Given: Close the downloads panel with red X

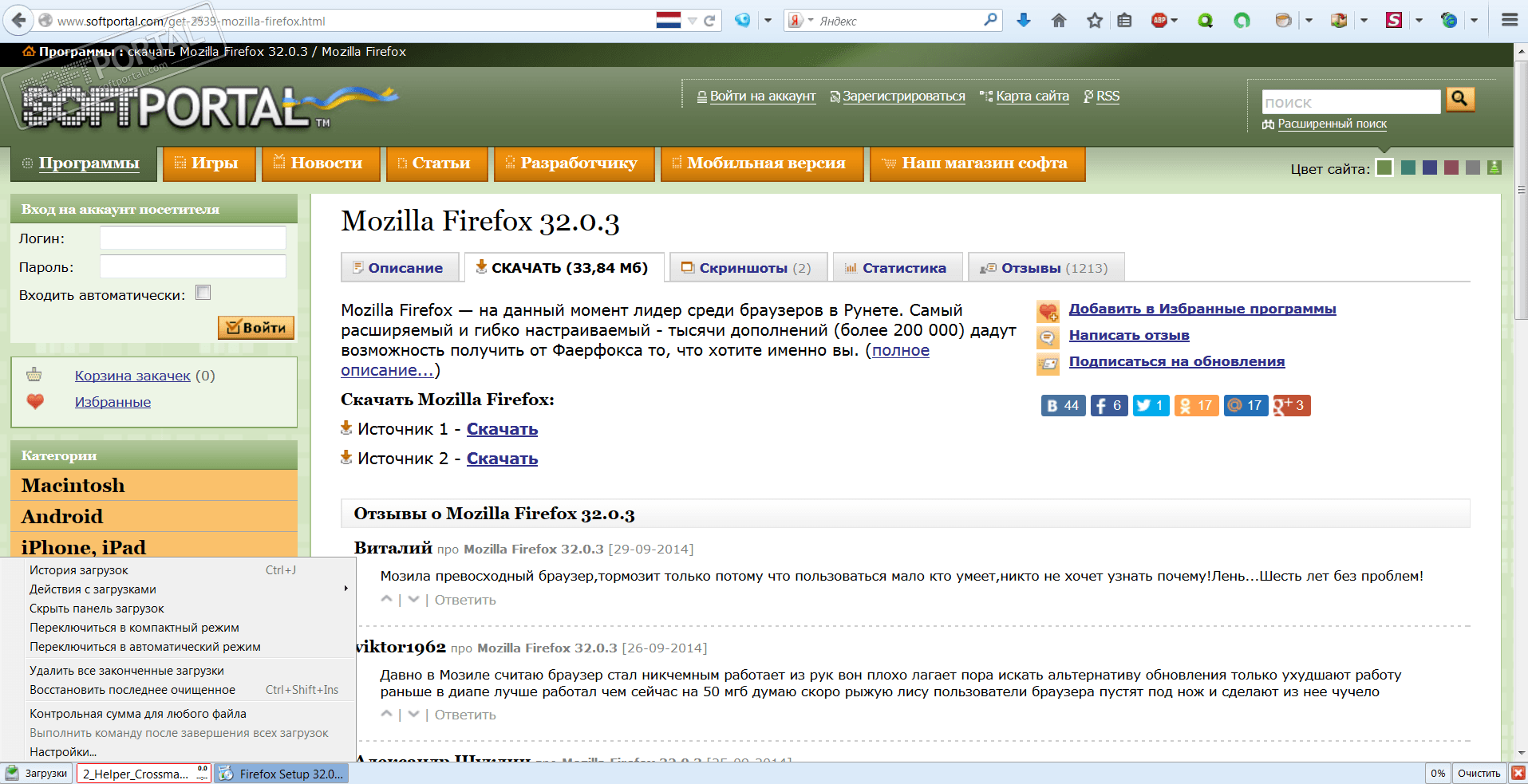Looking at the screenshot, I should [1518, 773].
